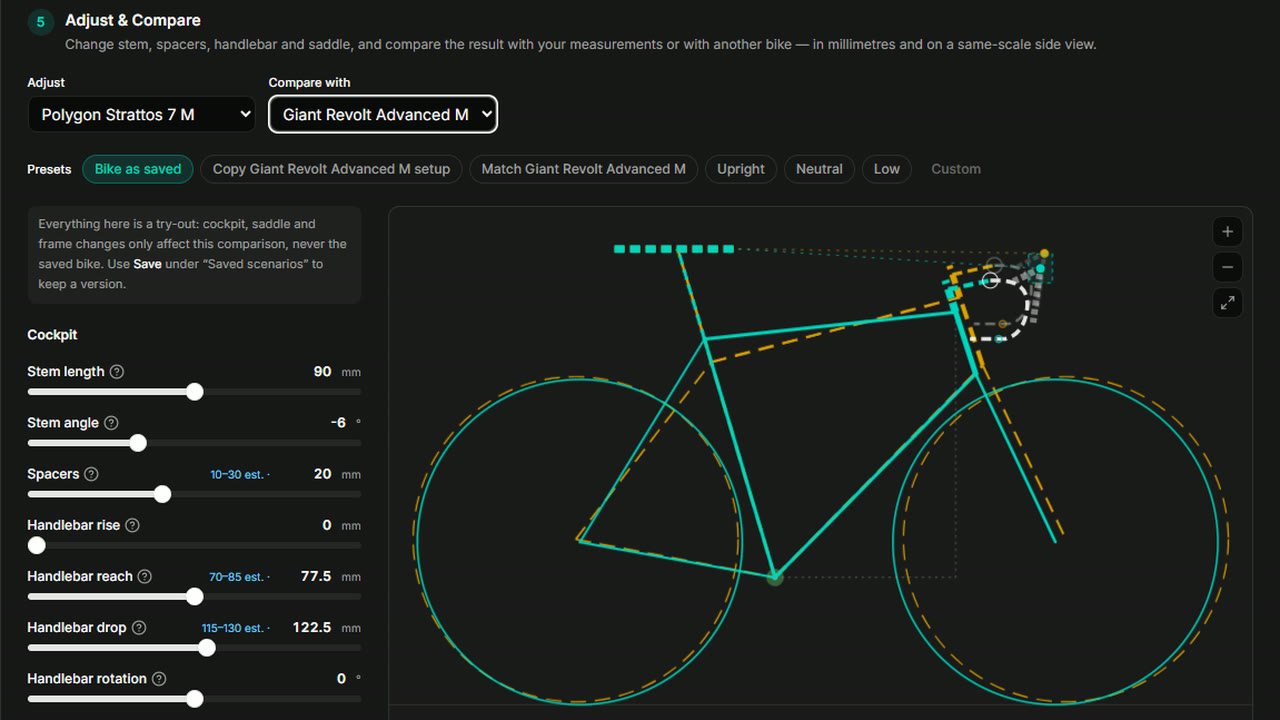This screenshot has height=720, width=1280.
Task: Open the Adjust bike dropdown
Action: coord(141,115)
